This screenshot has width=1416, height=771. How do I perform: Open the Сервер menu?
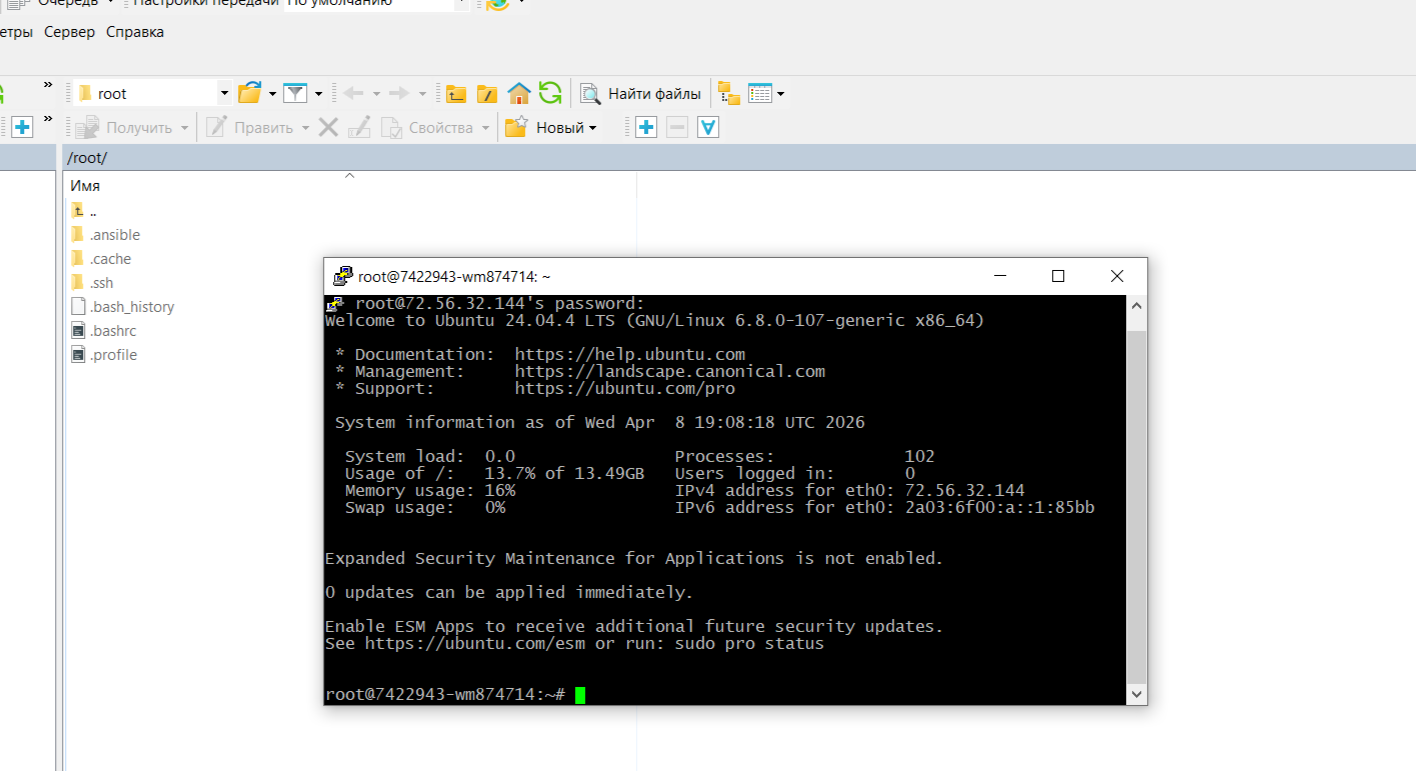click(69, 32)
